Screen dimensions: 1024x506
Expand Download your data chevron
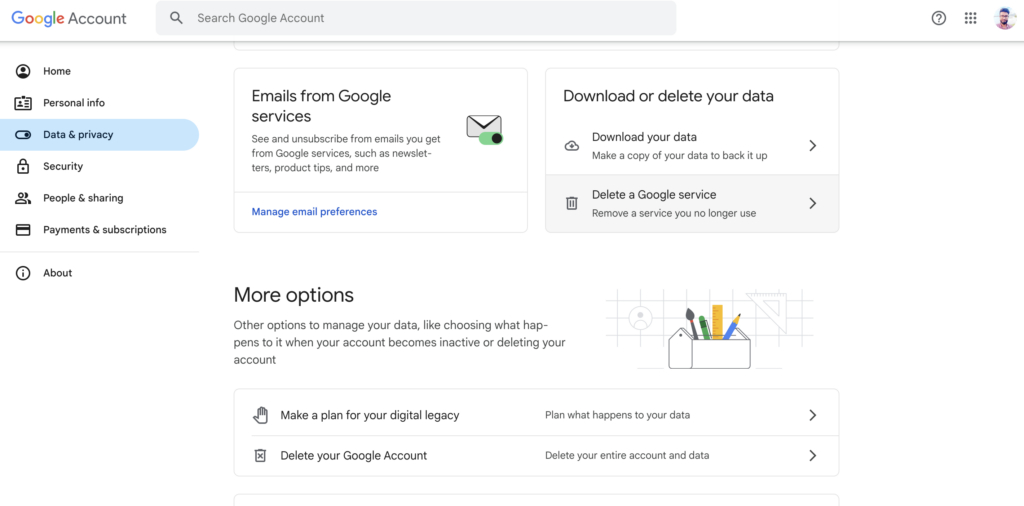pos(812,146)
